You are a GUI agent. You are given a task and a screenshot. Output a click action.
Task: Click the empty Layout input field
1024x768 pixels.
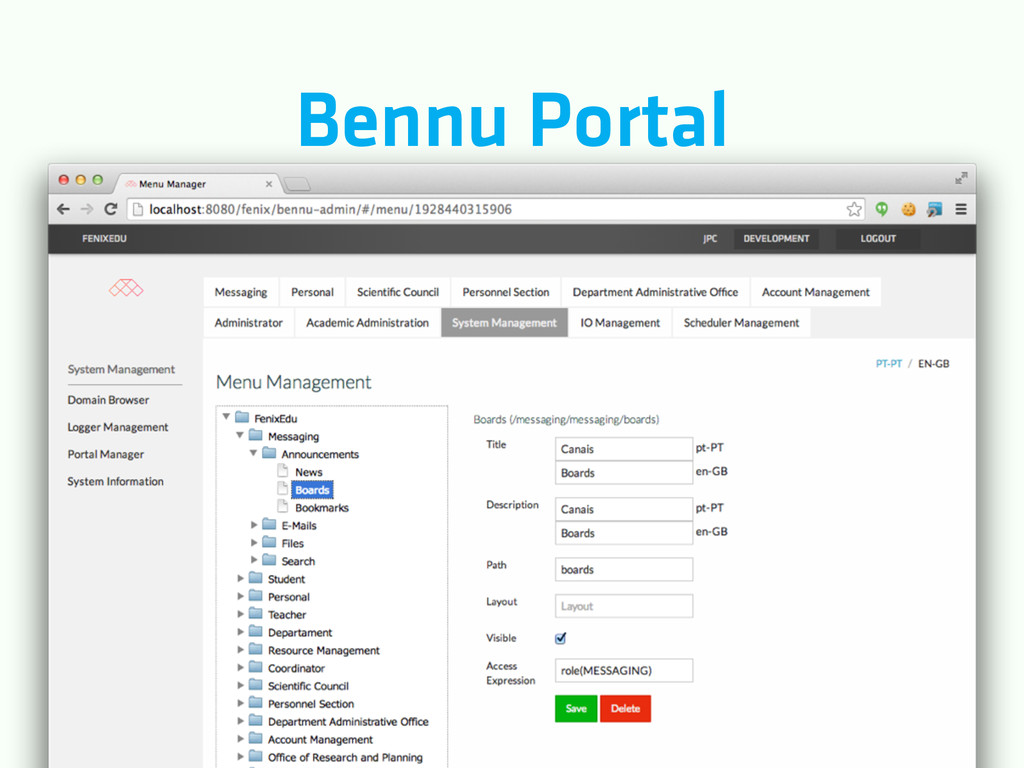(x=624, y=606)
